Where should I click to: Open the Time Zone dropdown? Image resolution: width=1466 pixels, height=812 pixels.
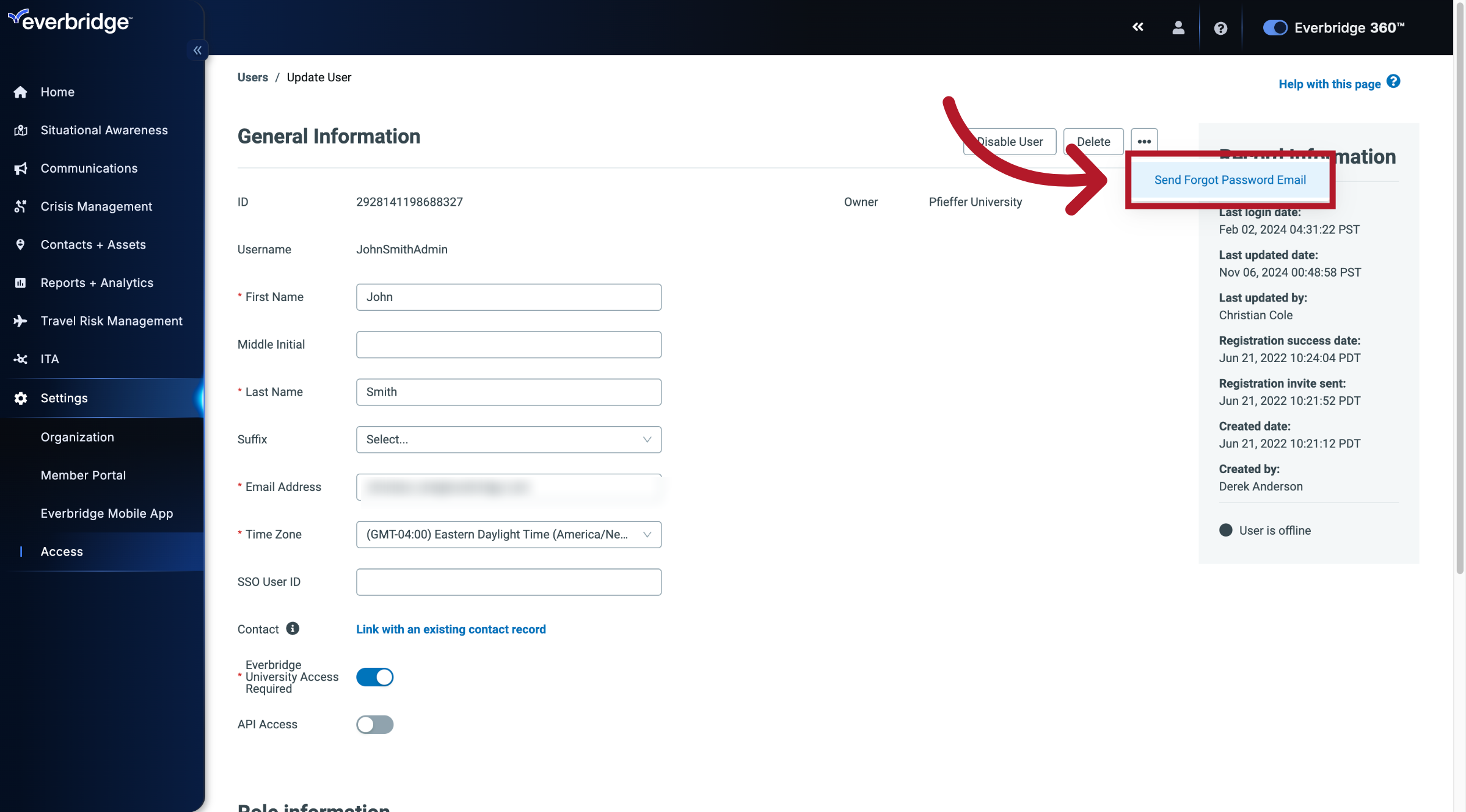point(508,535)
